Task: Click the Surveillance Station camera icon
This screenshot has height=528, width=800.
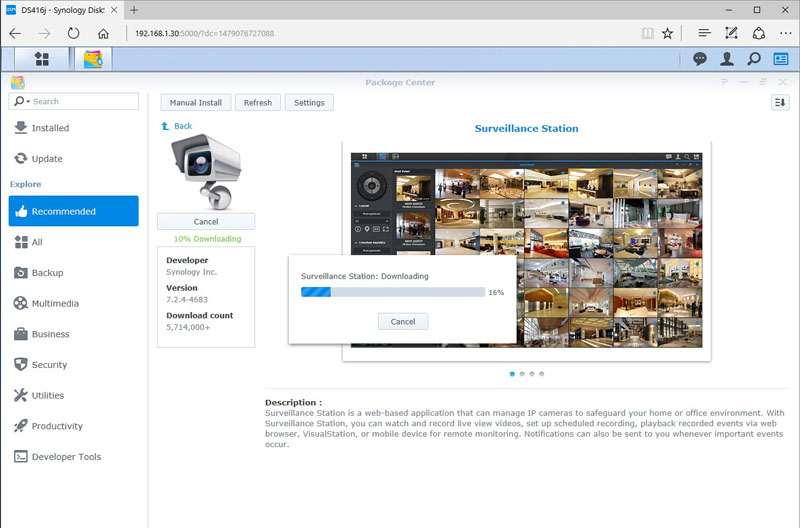Action: (206, 172)
